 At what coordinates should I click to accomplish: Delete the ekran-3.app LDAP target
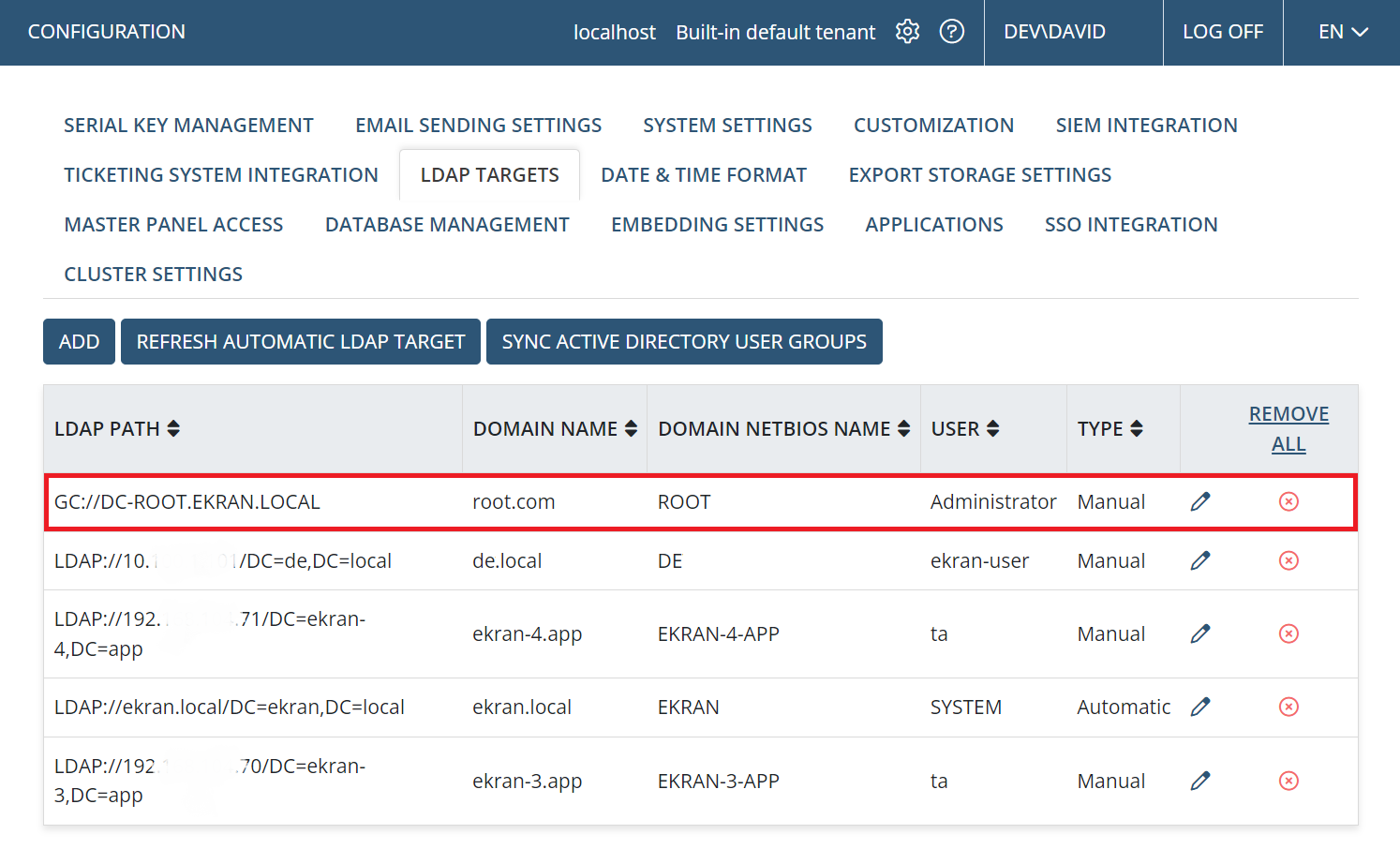1288,781
